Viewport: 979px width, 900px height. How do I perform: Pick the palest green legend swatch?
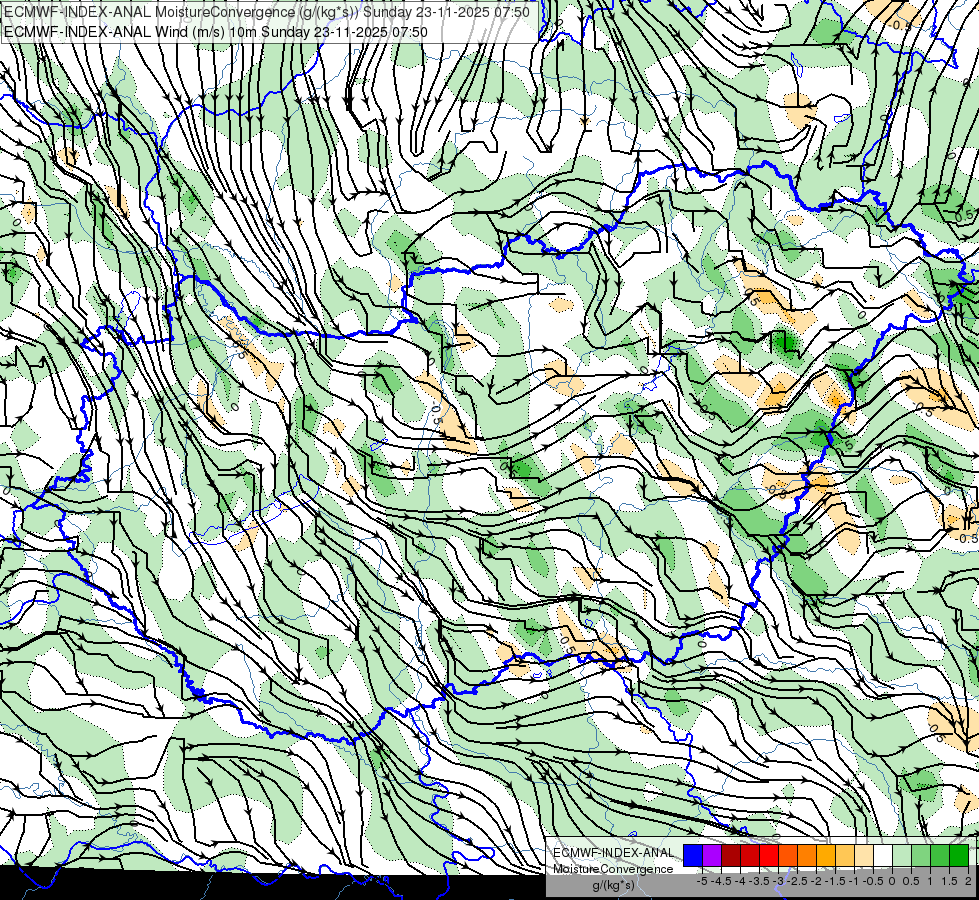click(x=902, y=855)
